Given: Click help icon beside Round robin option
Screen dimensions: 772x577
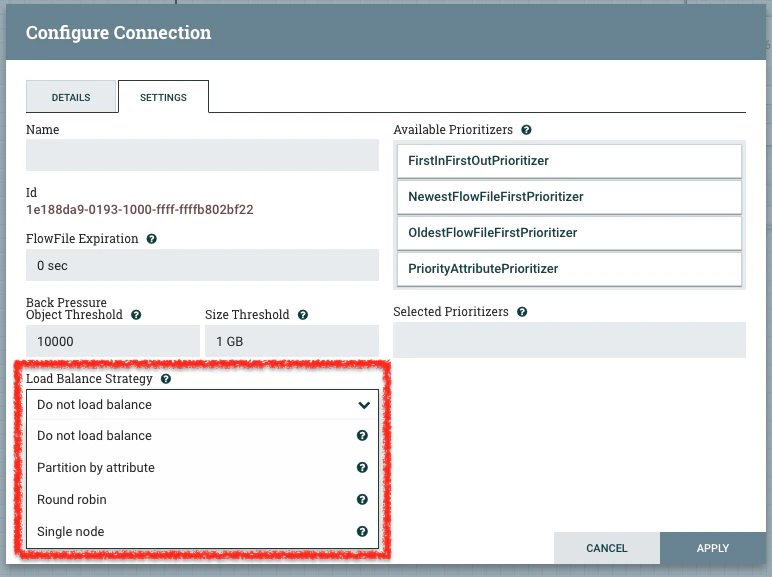Looking at the screenshot, I should (x=362, y=499).
